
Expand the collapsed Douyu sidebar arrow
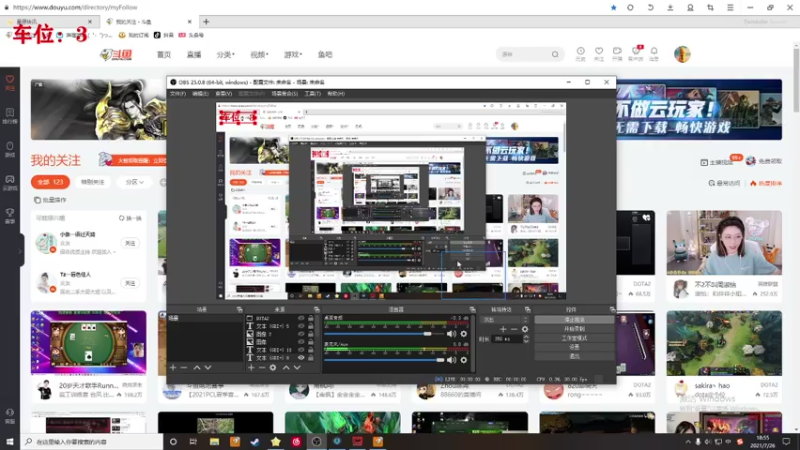[x=19, y=251]
